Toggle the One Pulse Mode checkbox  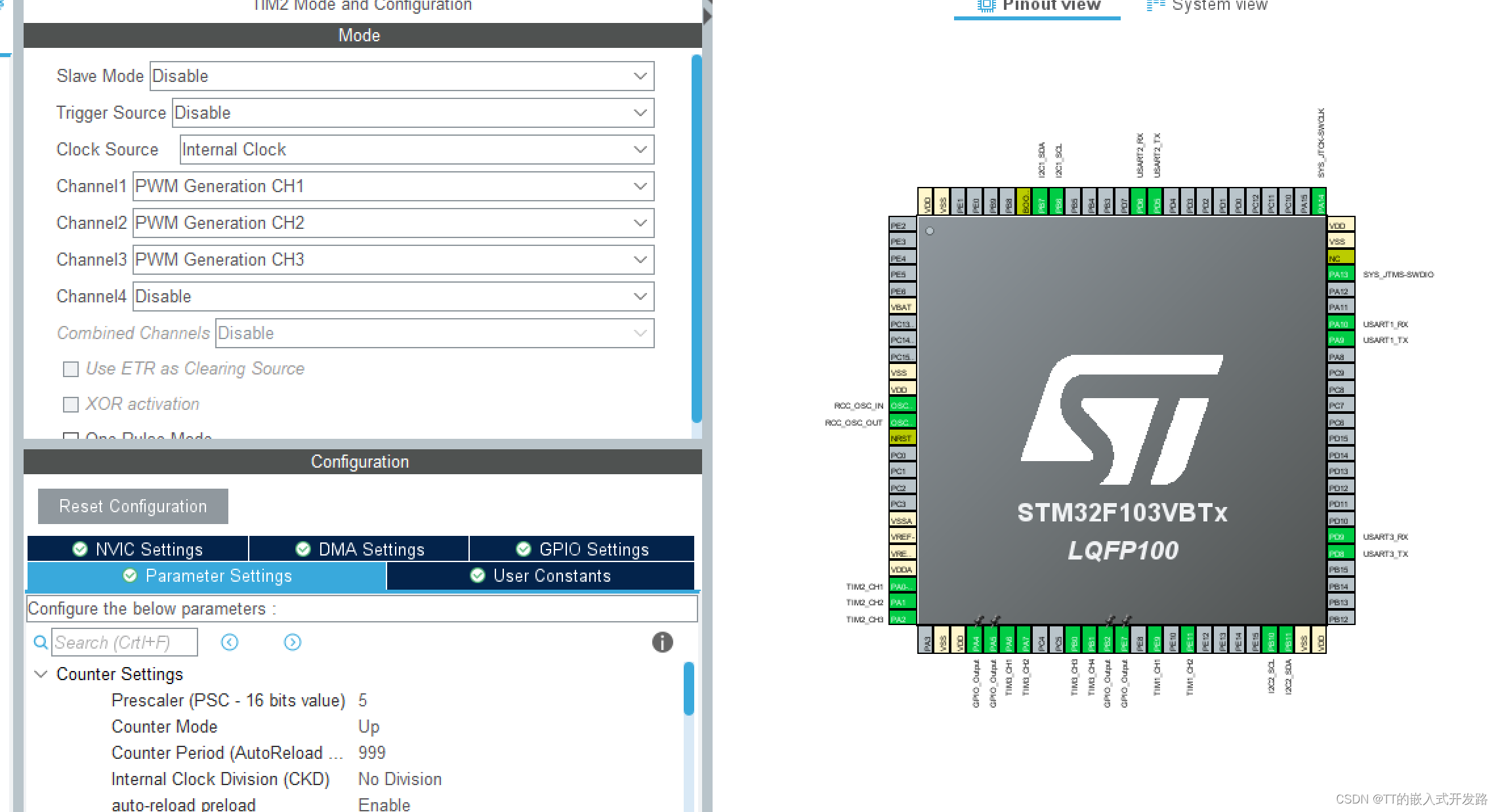(71, 436)
